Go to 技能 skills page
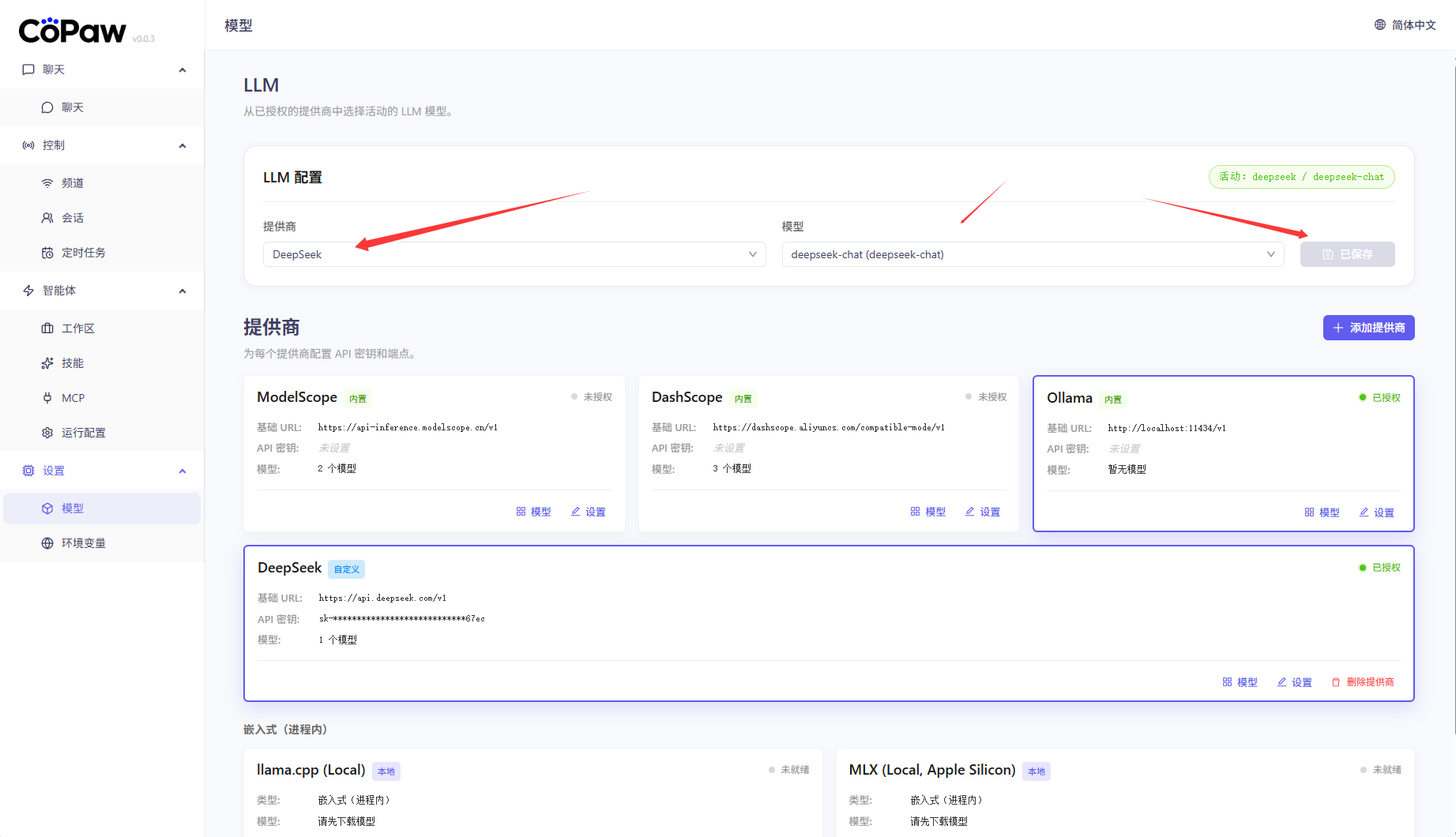Image resolution: width=1456 pixels, height=837 pixels. (73, 363)
